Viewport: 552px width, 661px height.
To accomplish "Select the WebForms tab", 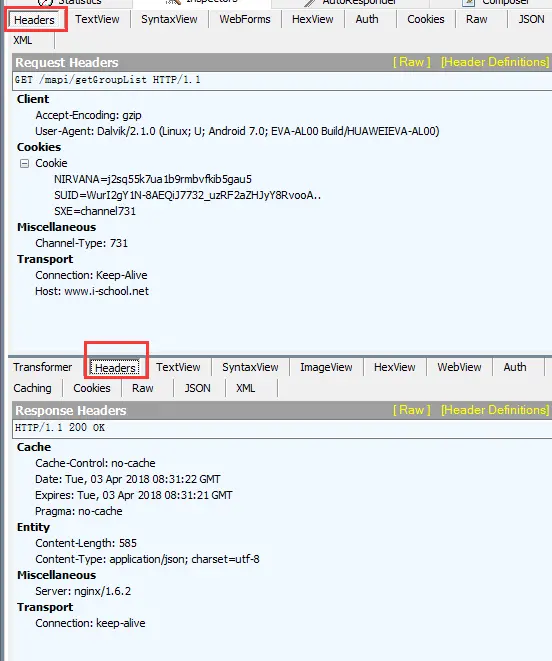I will point(245,19).
